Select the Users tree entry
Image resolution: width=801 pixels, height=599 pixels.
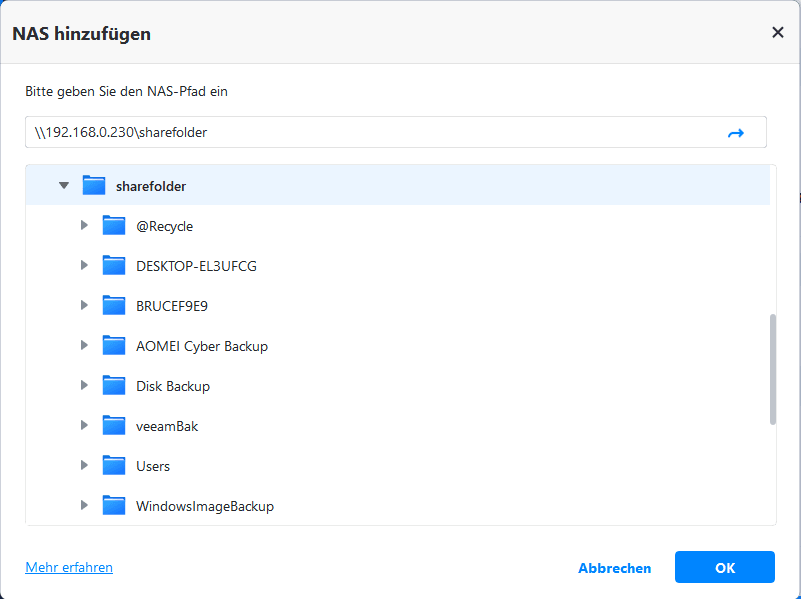click(x=153, y=466)
